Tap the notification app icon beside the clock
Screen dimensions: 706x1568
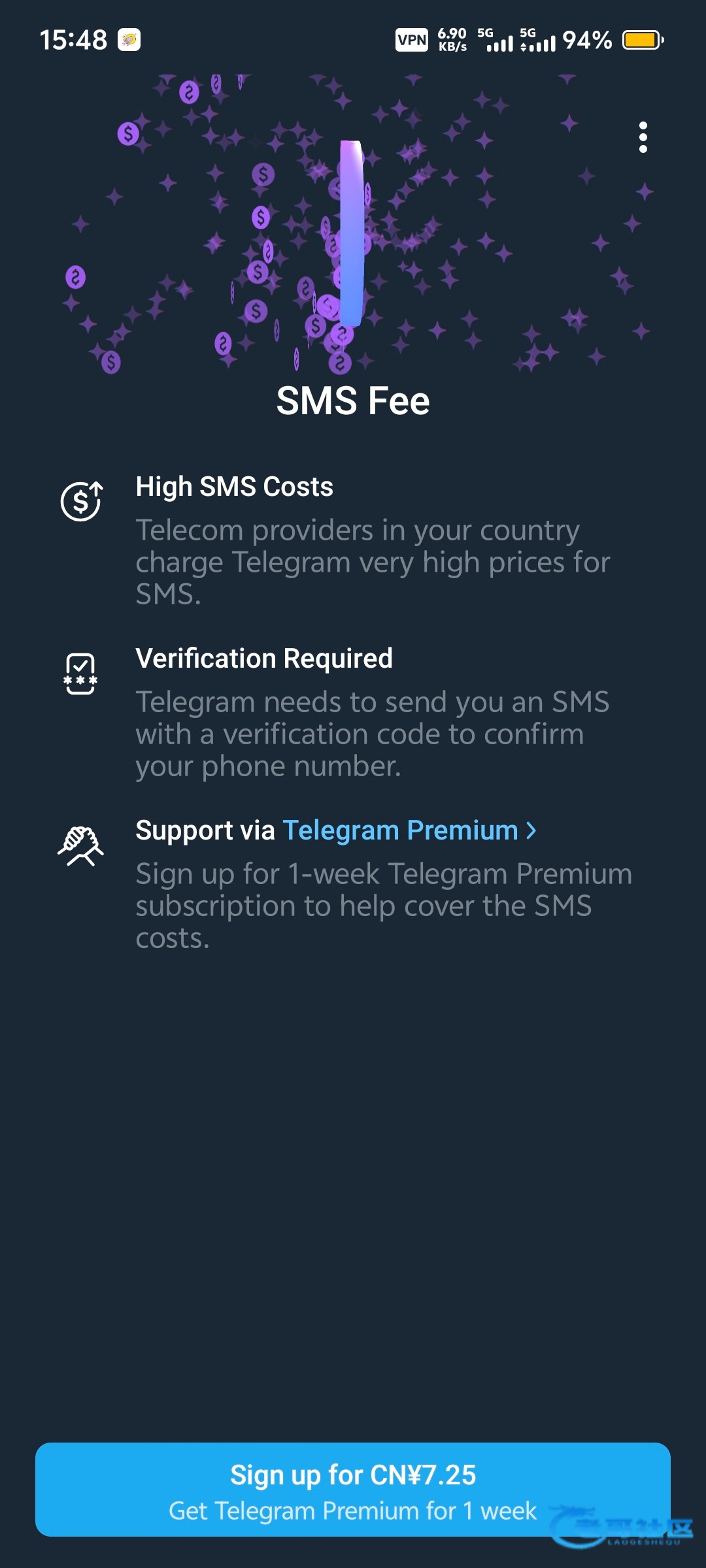pyautogui.click(x=129, y=40)
